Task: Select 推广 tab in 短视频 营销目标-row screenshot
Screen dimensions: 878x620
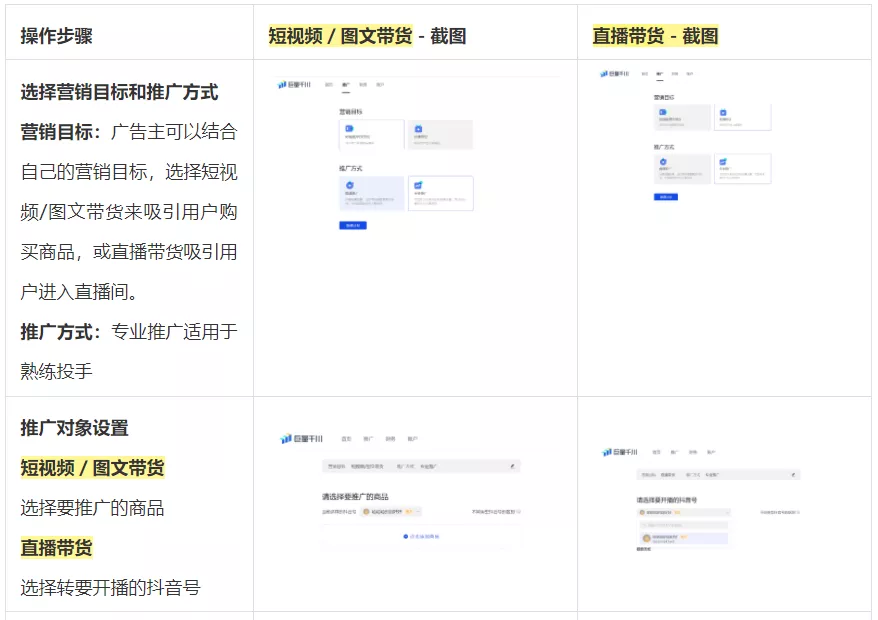Action: pos(346,85)
